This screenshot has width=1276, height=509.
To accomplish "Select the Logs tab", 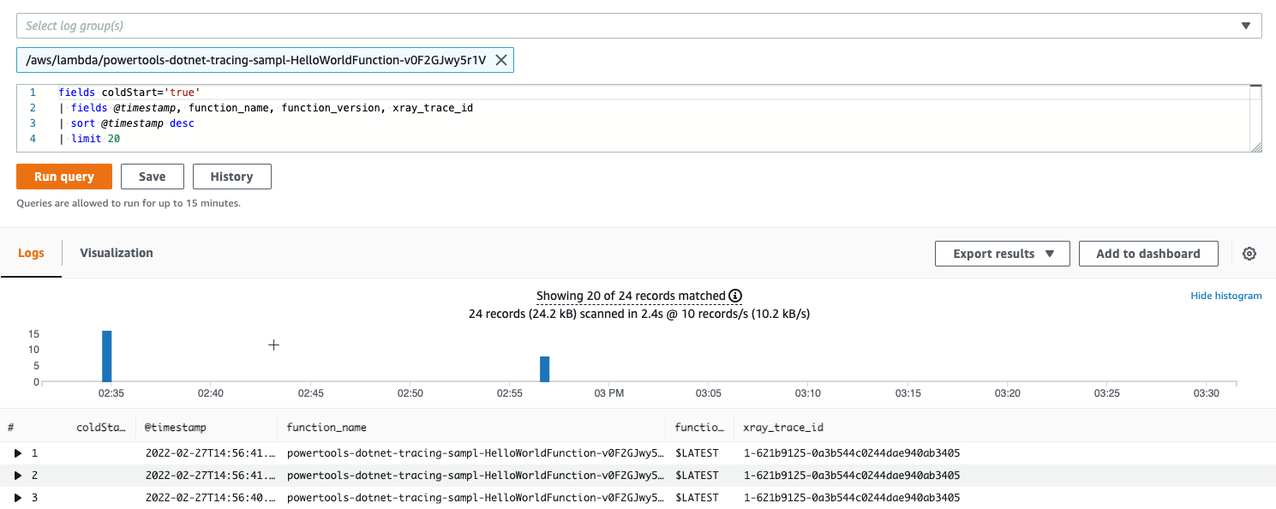I will (31, 253).
